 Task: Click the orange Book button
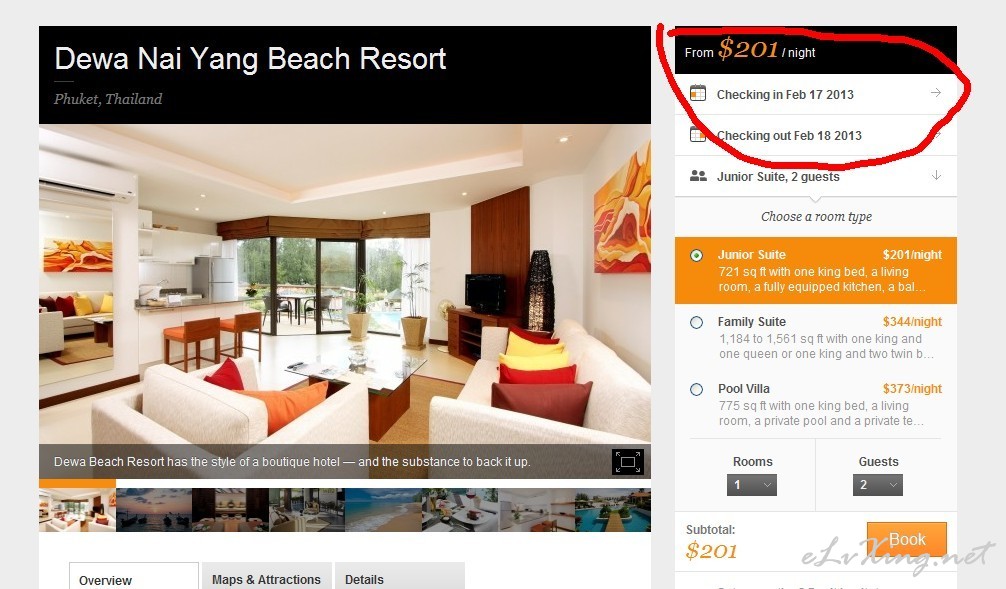coord(907,540)
